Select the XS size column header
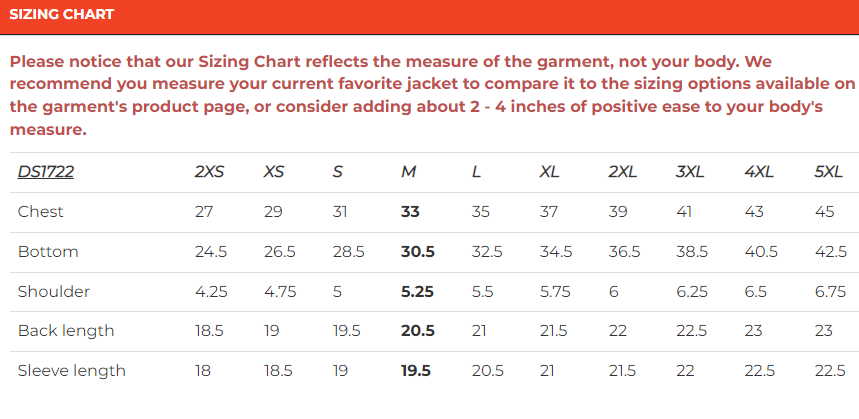The width and height of the screenshot is (859, 419). (x=274, y=172)
